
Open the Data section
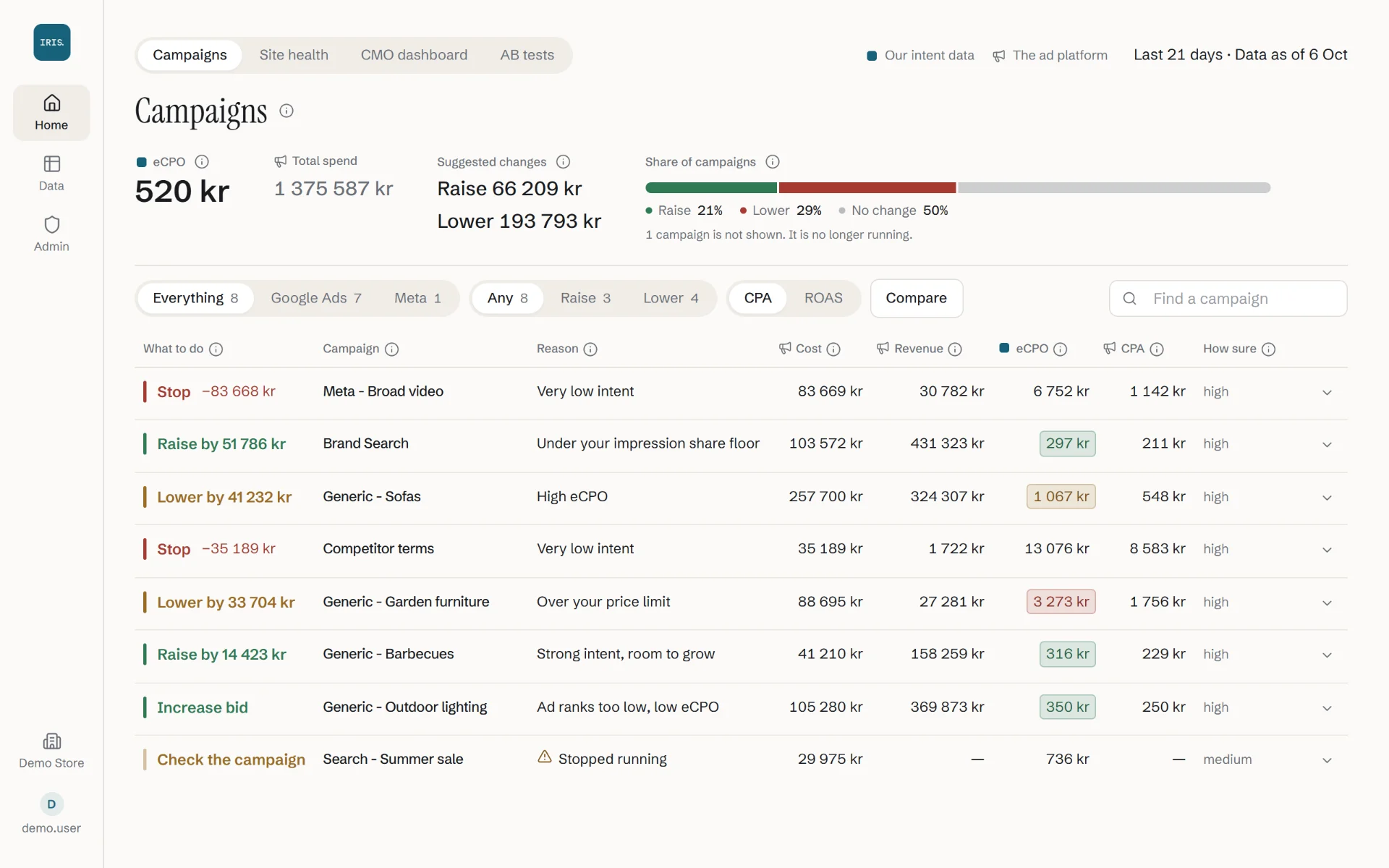tap(51, 174)
